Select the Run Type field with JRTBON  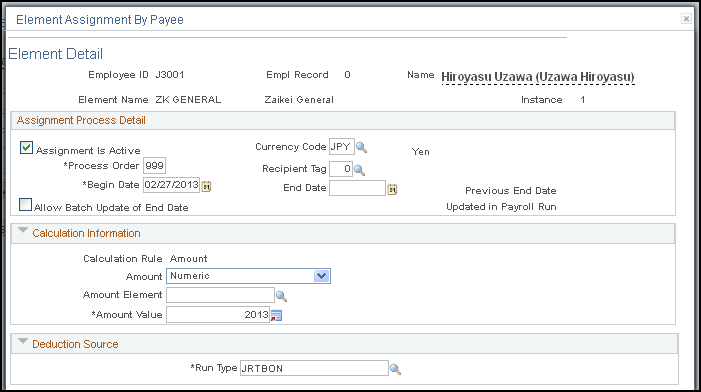[314, 368]
